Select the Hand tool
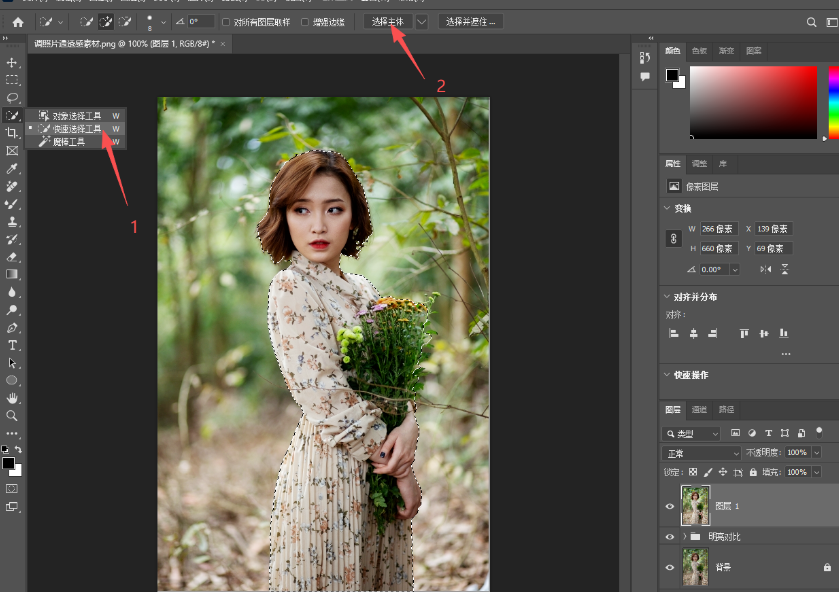The image size is (839, 592). (x=12, y=398)
